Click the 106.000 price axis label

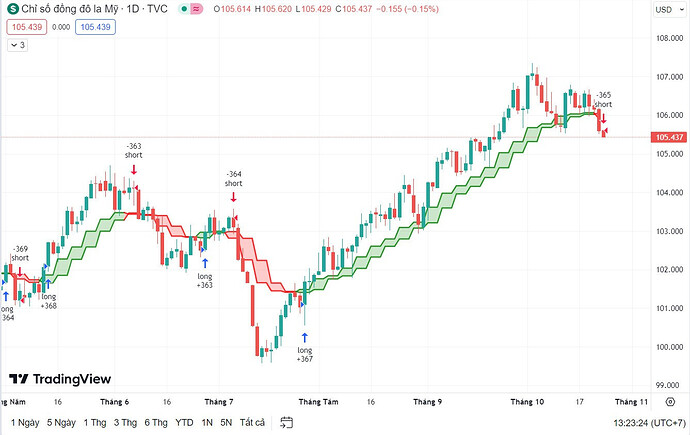coord(669,115)
